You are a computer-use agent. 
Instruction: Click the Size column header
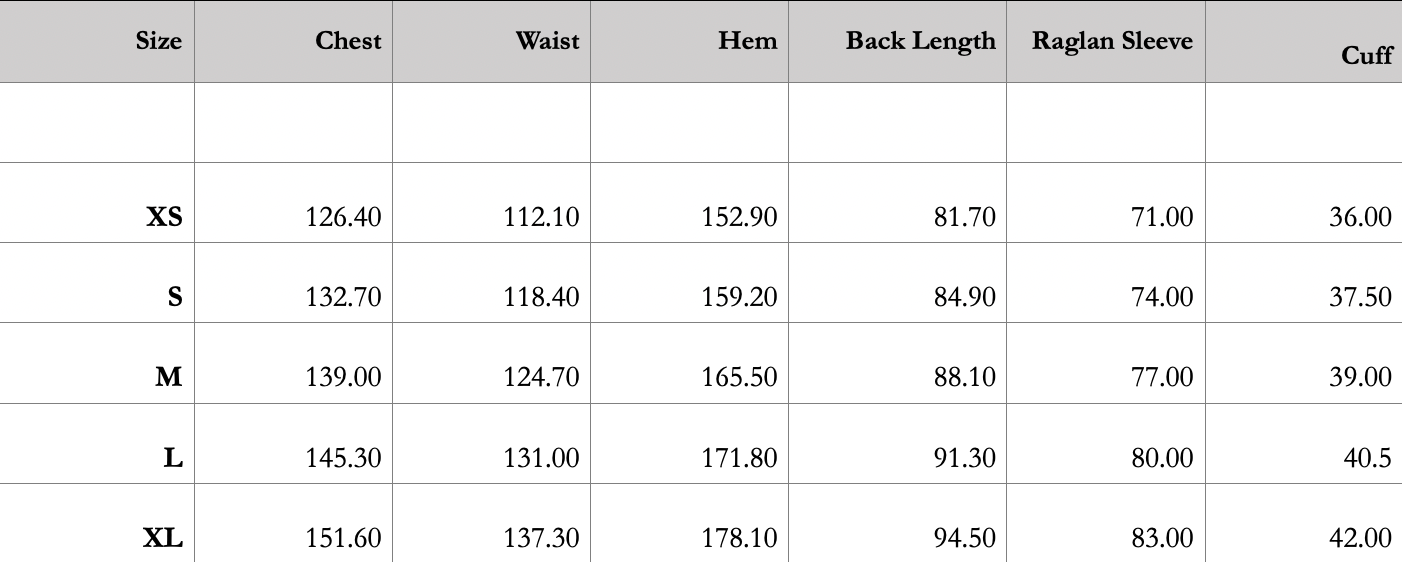click(159, 41)
